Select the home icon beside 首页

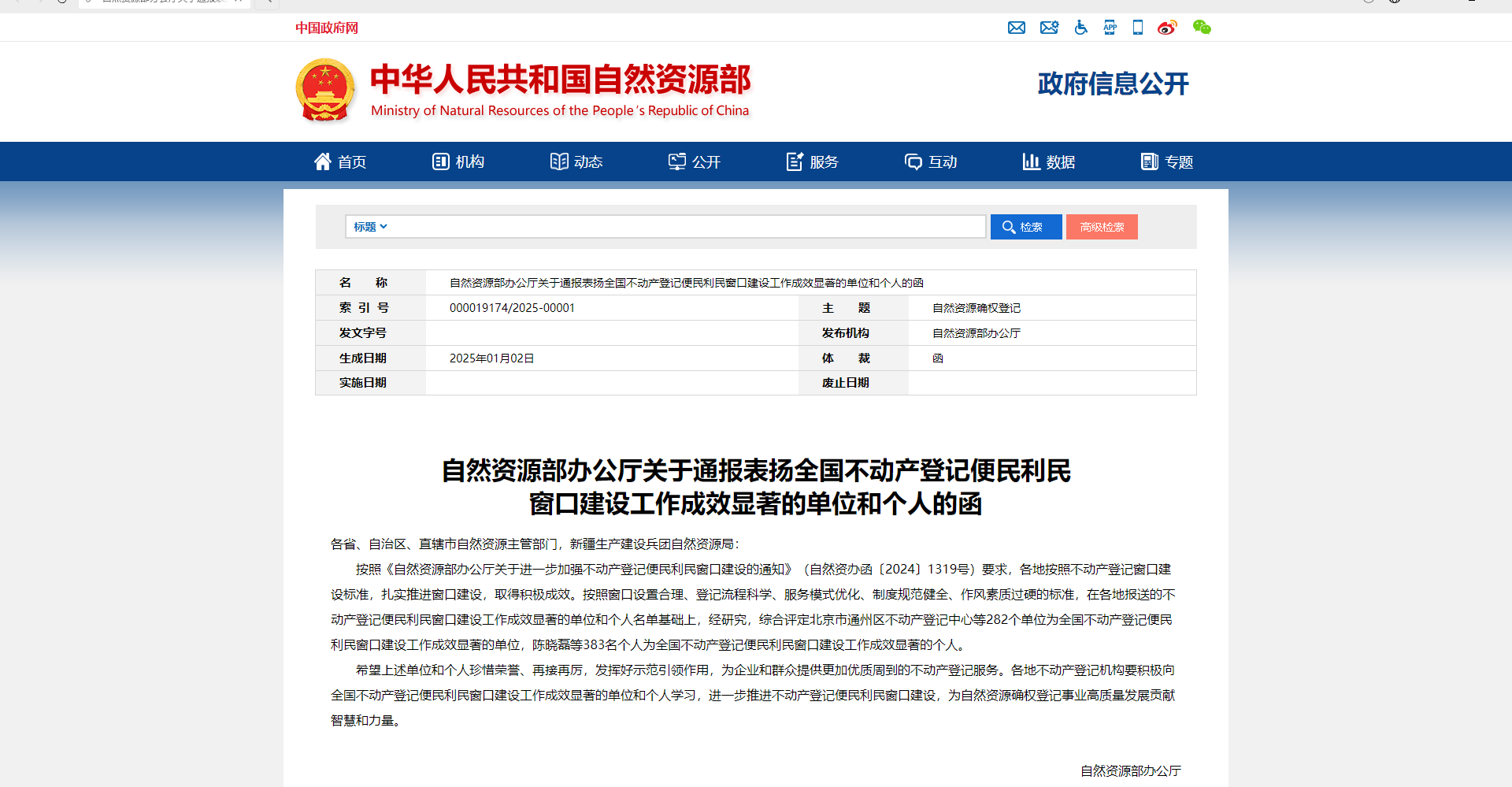point(323,161)
